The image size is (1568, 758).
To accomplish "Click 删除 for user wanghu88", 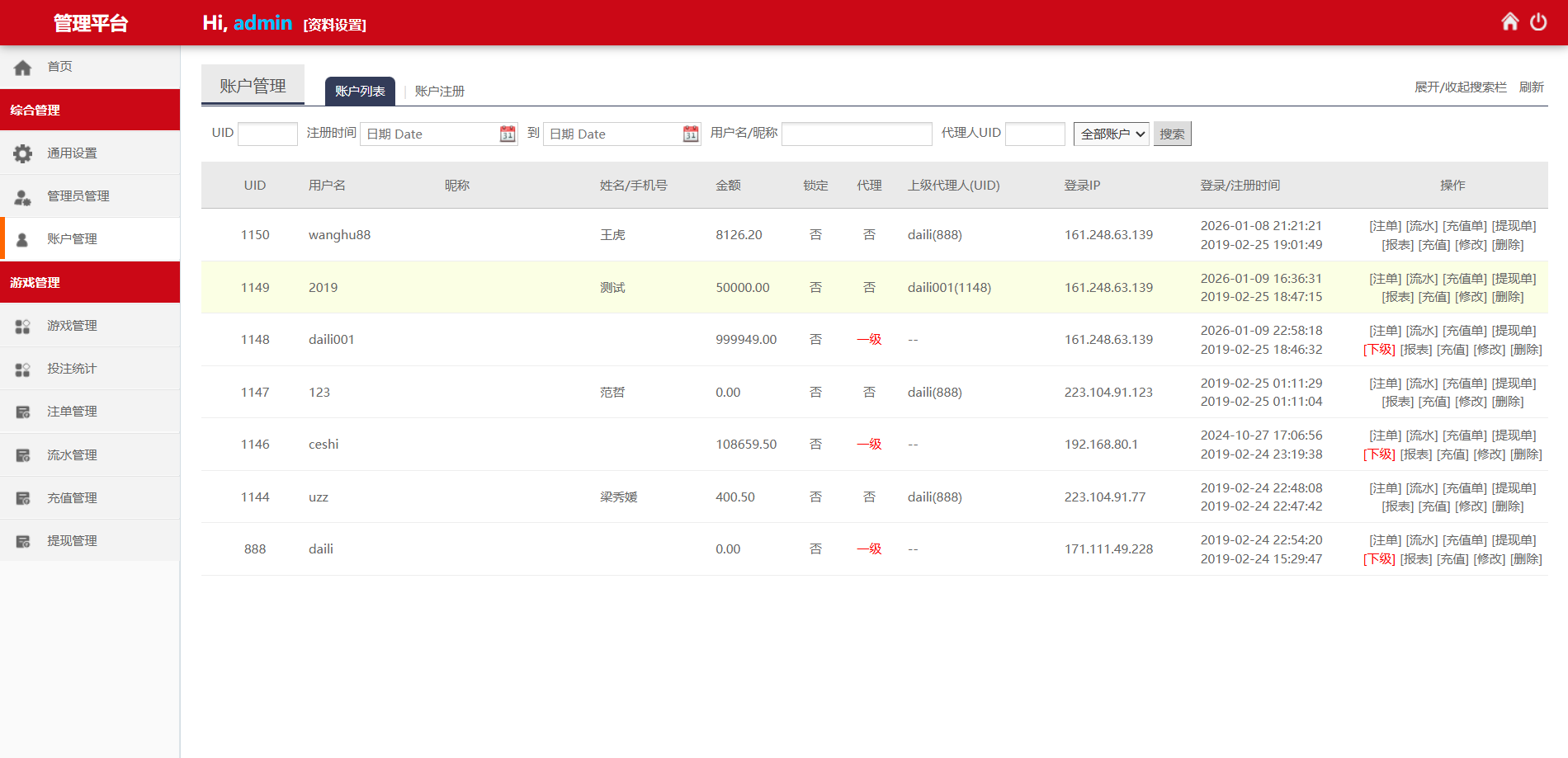I will tap(1508, 245).
